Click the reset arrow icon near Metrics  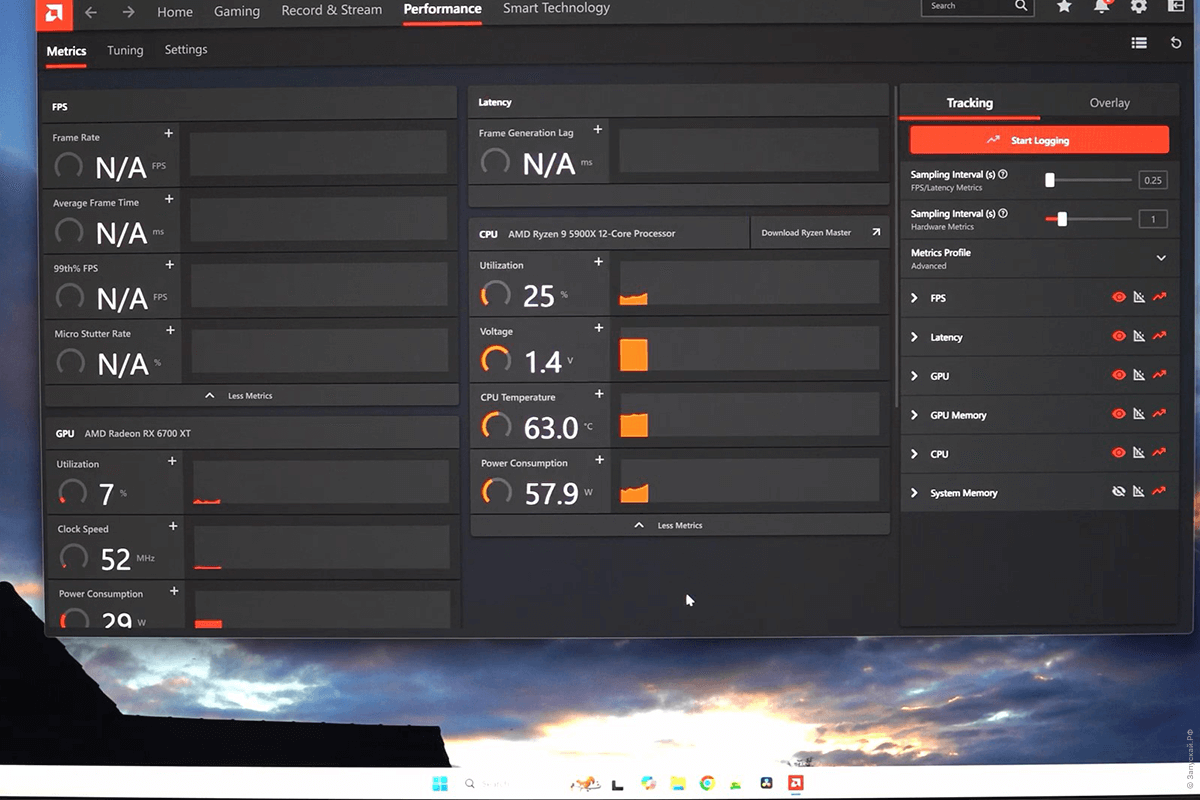(1176, 43)
